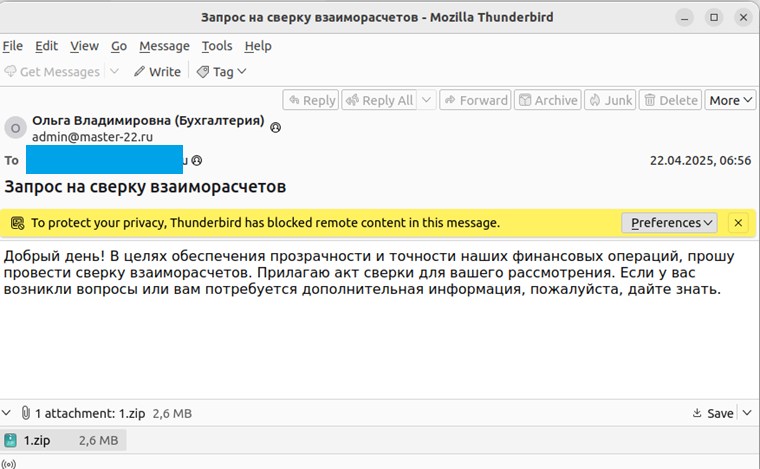This screenshot has width=760, height=469.
Task: Reply to all recipients
Action: [378, 100]
